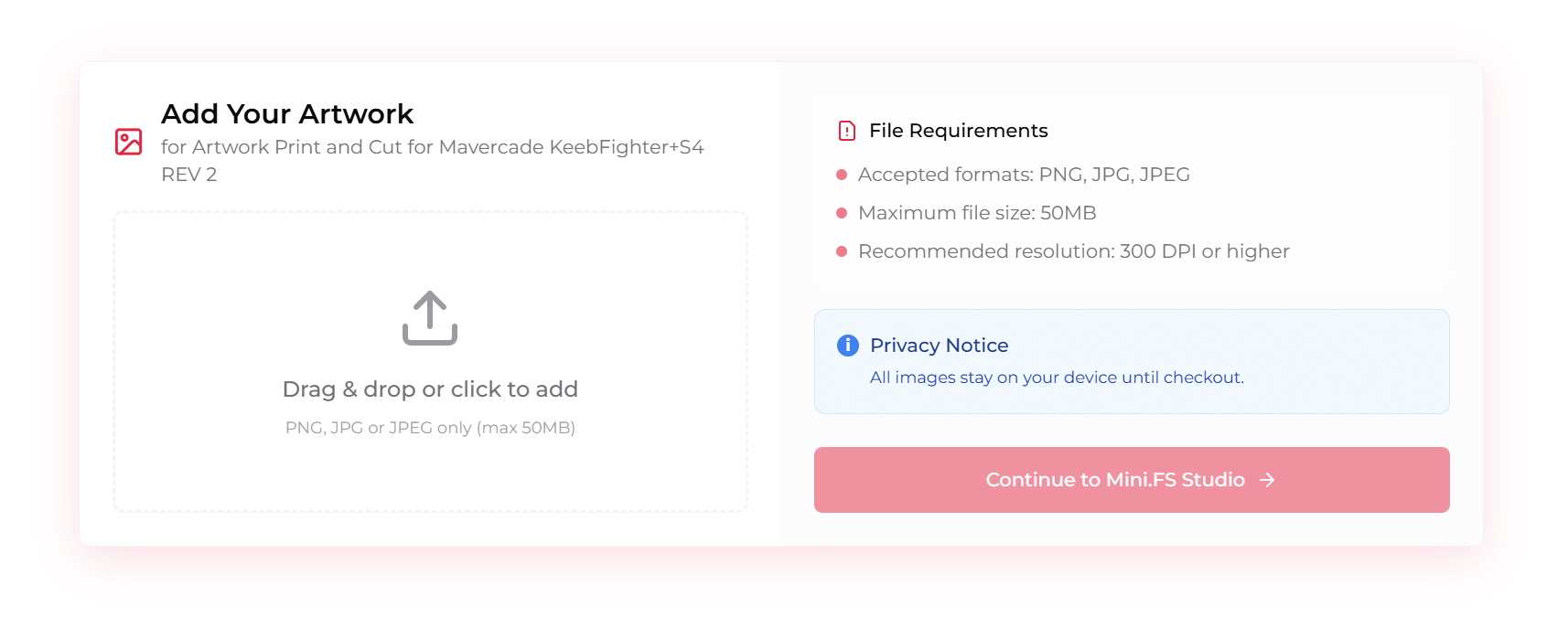Click the upload arrow icon in drop zone
Image resolution: width=1568 pixels, height=628 pixels.
point(430,318)
